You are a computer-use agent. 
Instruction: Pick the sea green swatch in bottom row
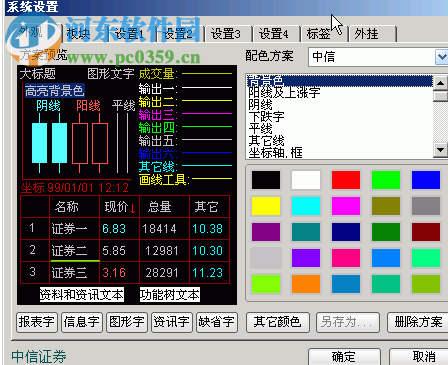[x=386, y=284]
